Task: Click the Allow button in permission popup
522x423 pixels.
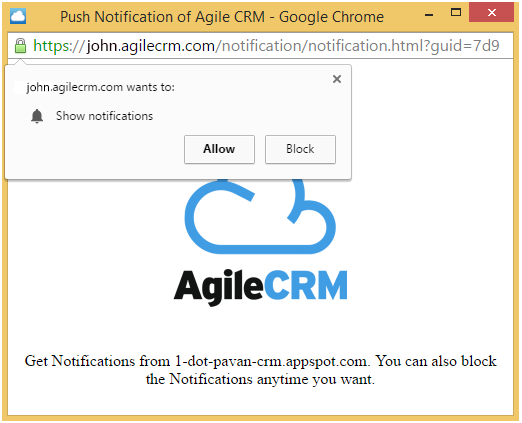Action: 219,149
